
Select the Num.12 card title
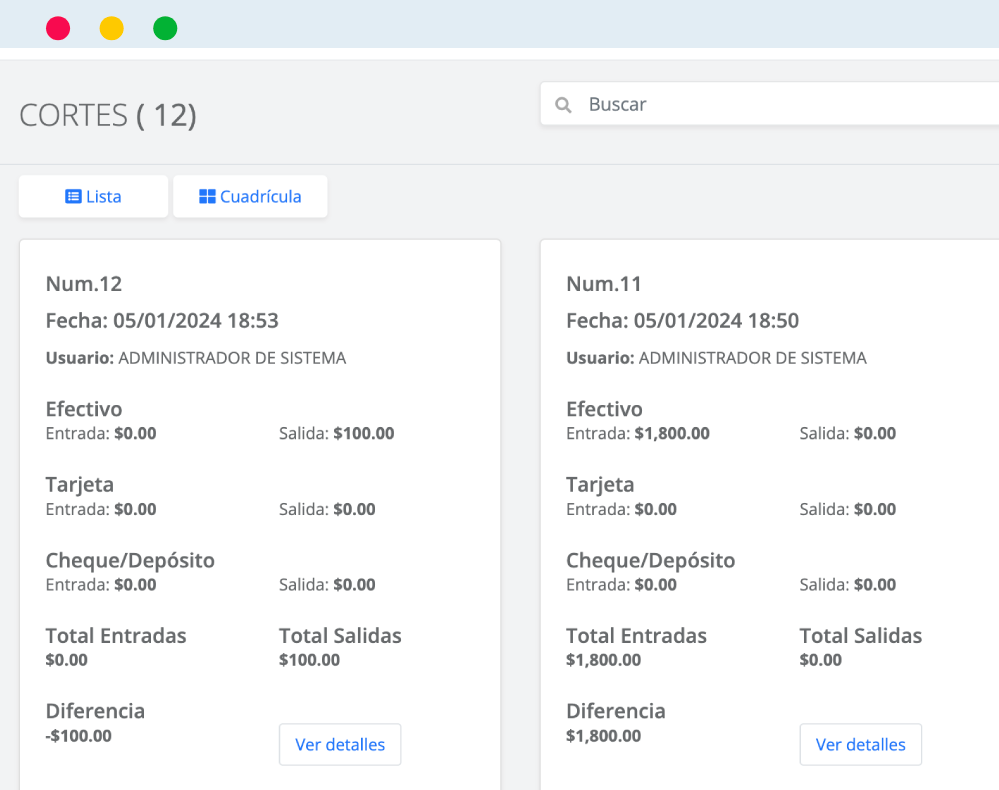tap(84, 284)
